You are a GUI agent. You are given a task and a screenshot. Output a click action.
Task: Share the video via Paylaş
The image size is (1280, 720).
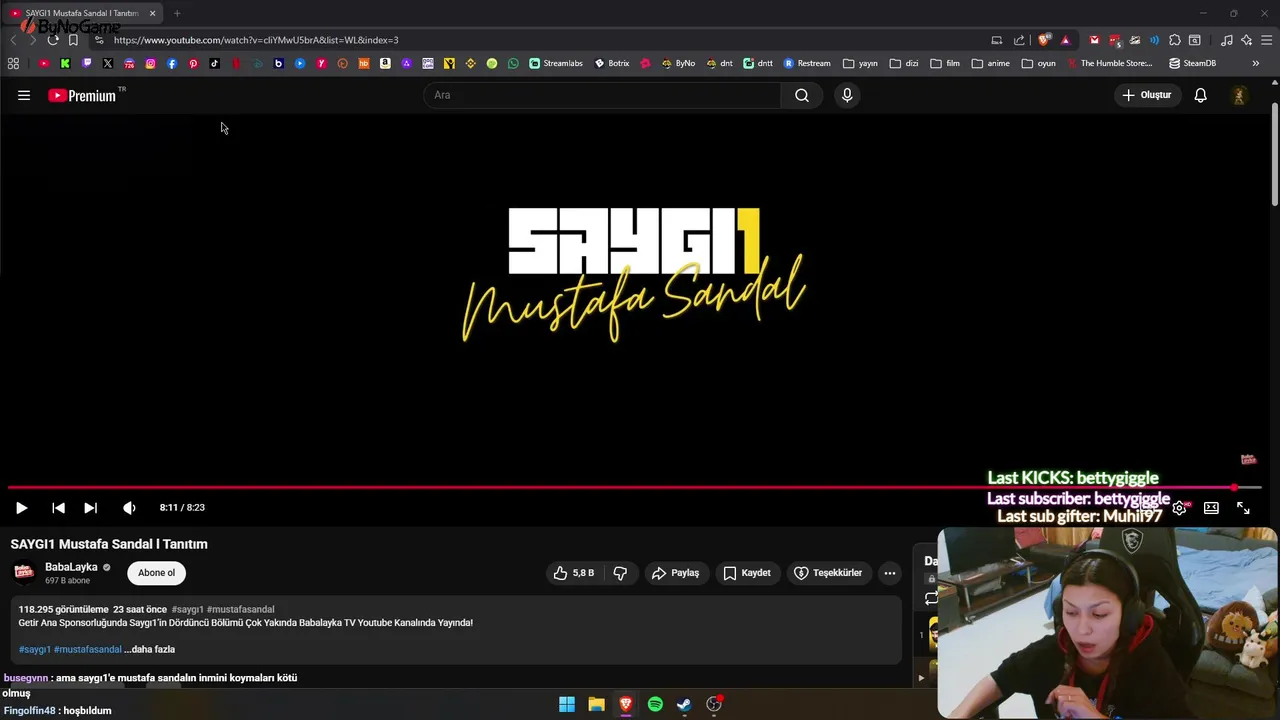pos(675,573)
